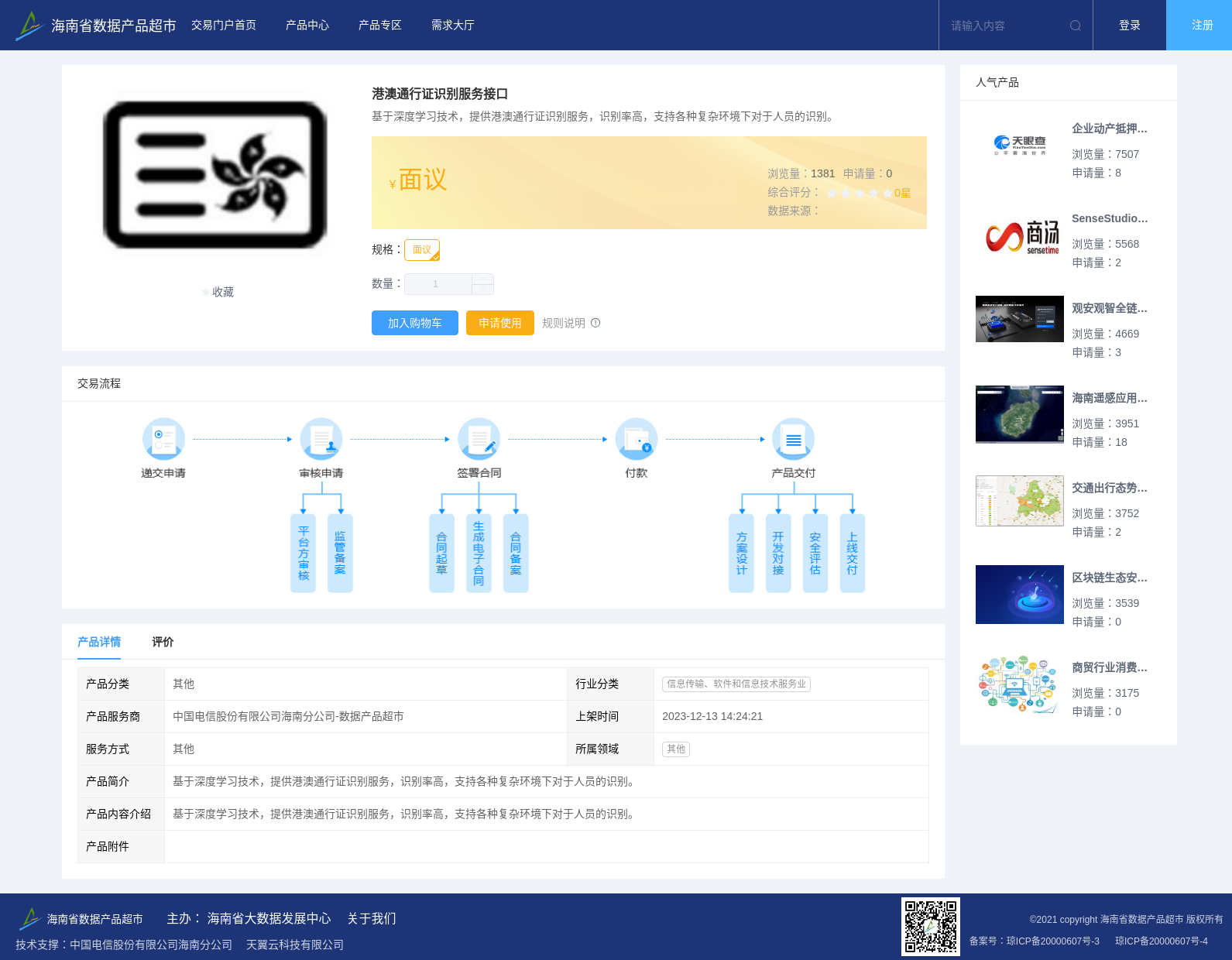
Task: Click the 生成电子合同 flow box
Action: coord(479,554)
